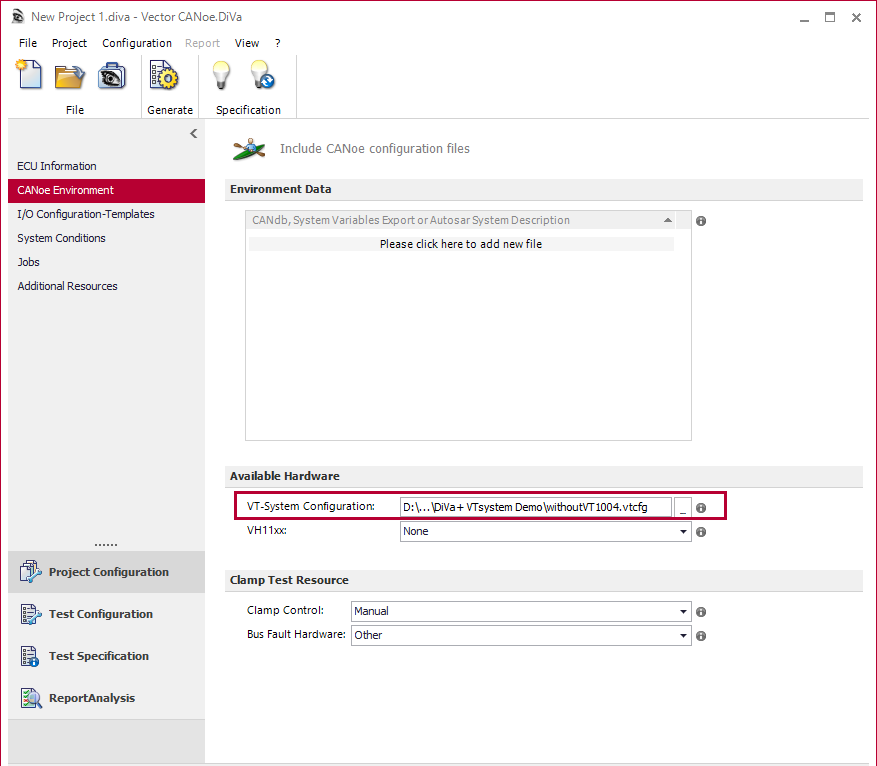Click the 'Environment Data' section heading
Viewport: 877px width, 766px height.
pos(281,190)
